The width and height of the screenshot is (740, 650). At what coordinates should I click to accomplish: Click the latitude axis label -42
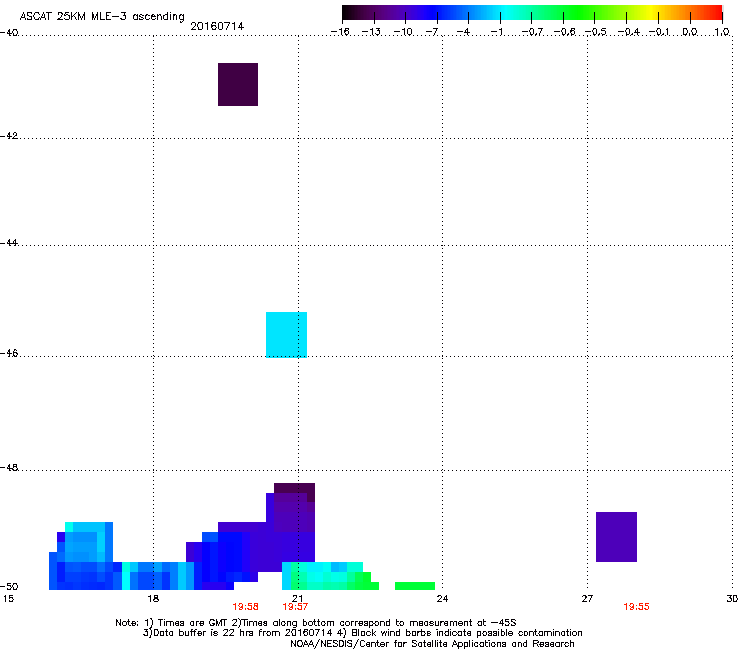pyautogui.click(x=9, y=135)
